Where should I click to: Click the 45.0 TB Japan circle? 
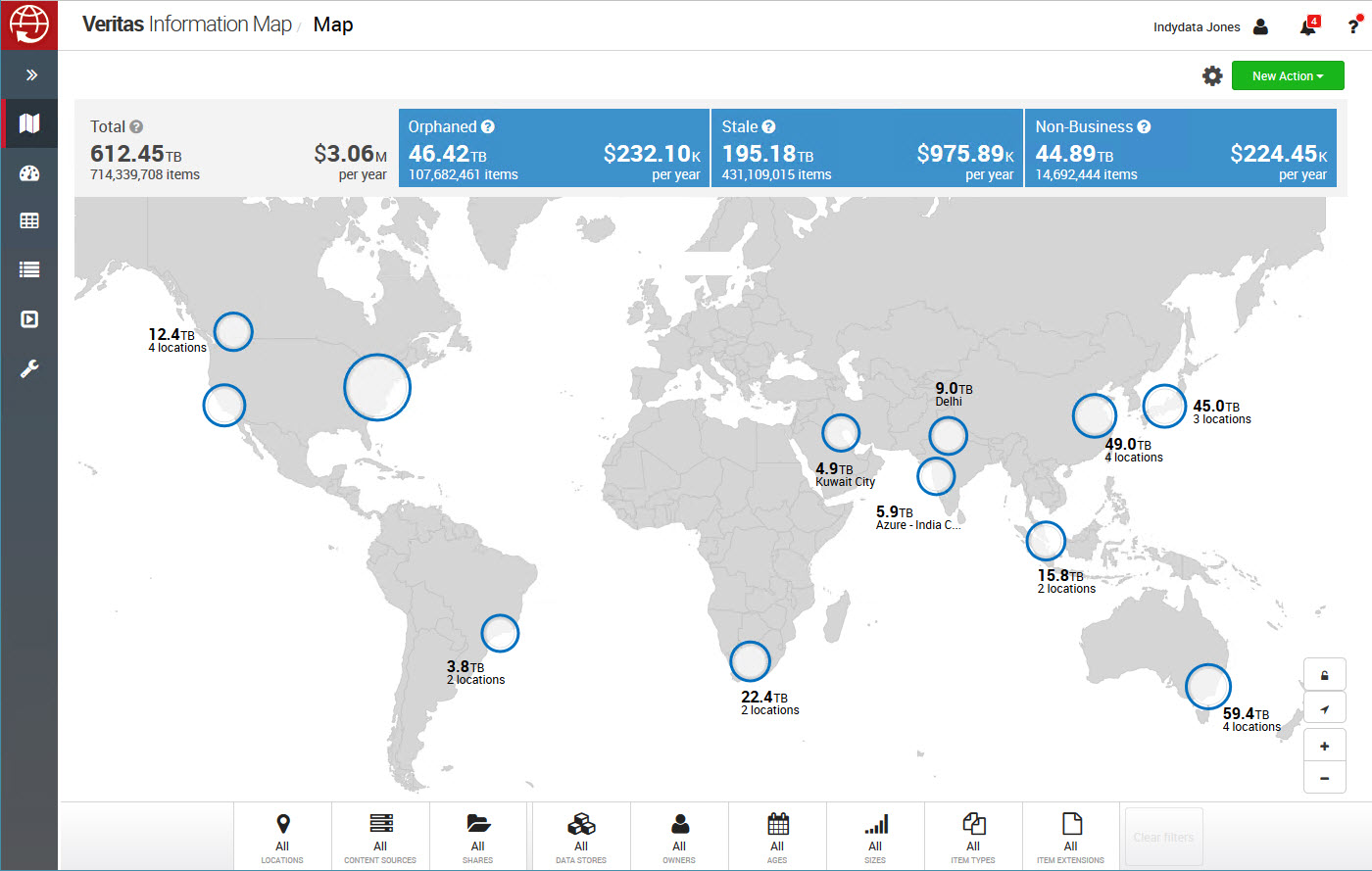click(x=1164, y=406)
